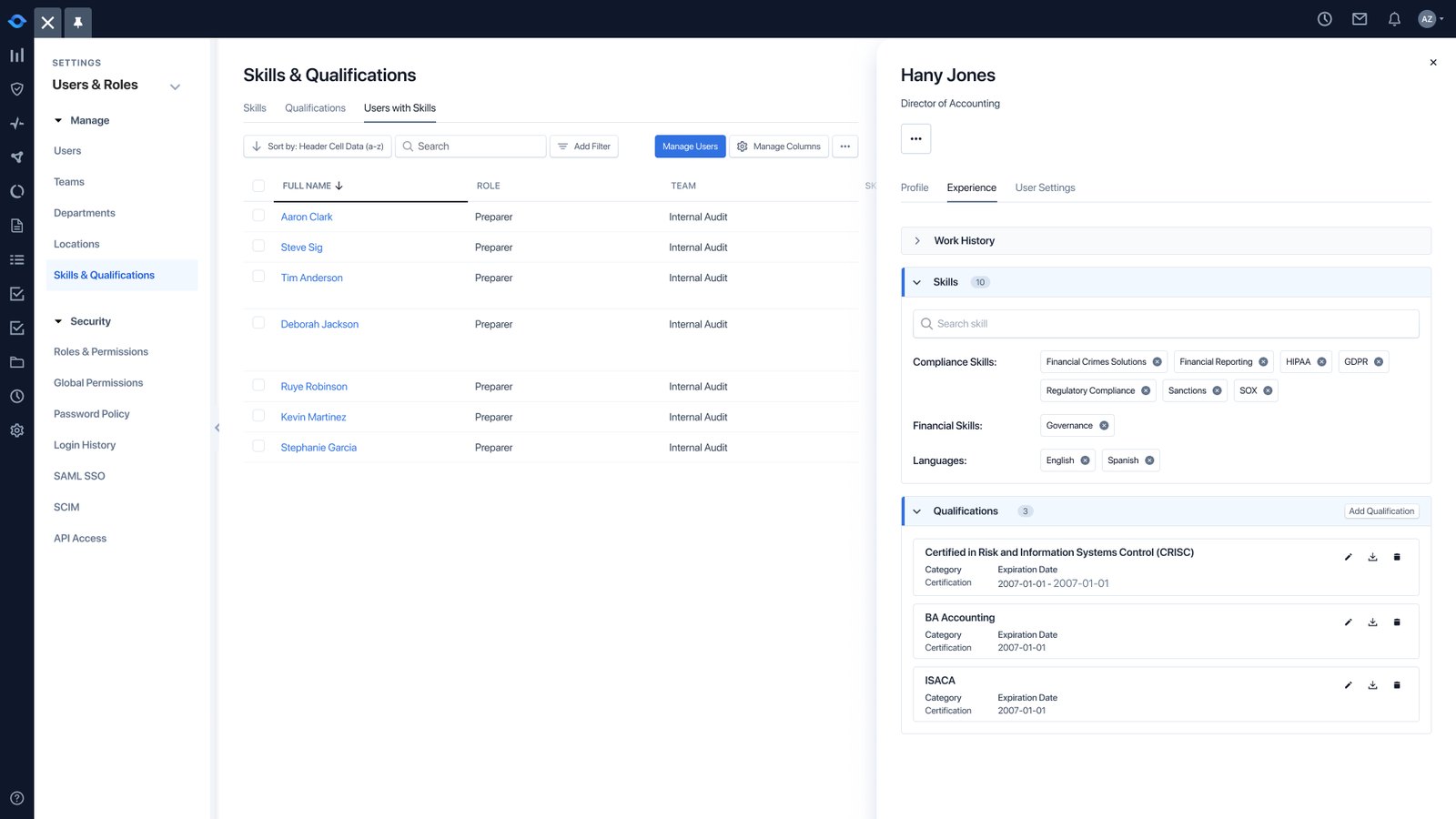Open help question mark icon

click(x=16, y=798)
